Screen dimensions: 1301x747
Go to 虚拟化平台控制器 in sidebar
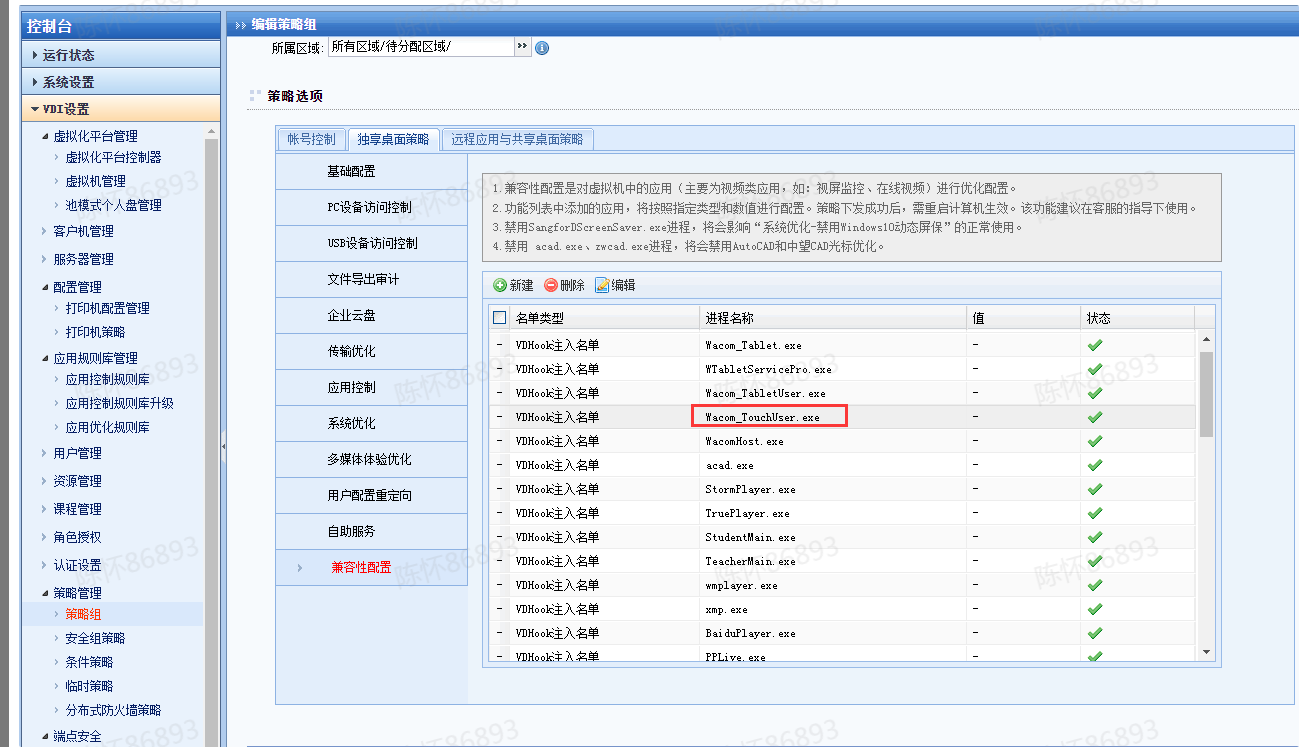[113, 157]
